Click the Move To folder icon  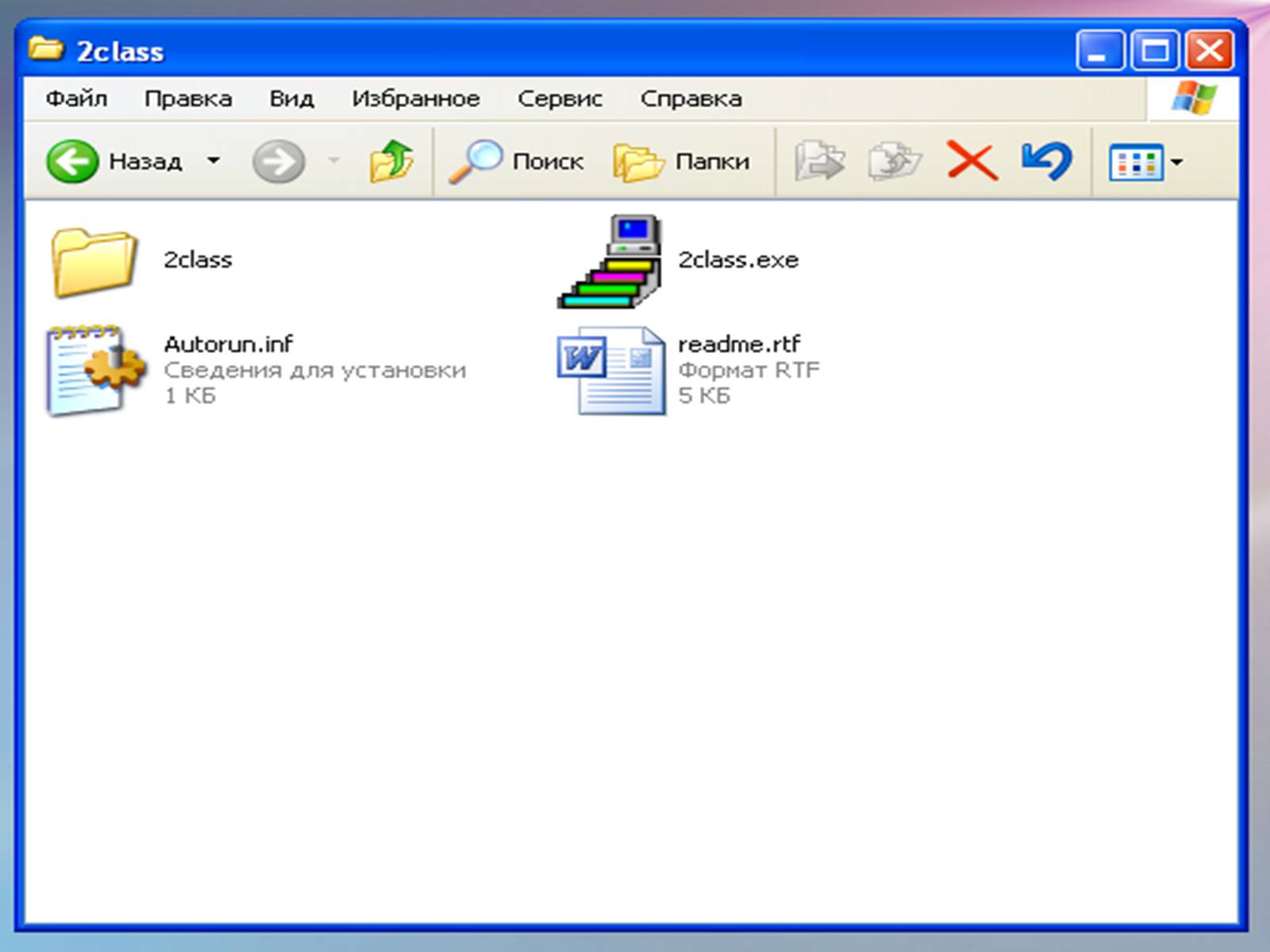820,161
